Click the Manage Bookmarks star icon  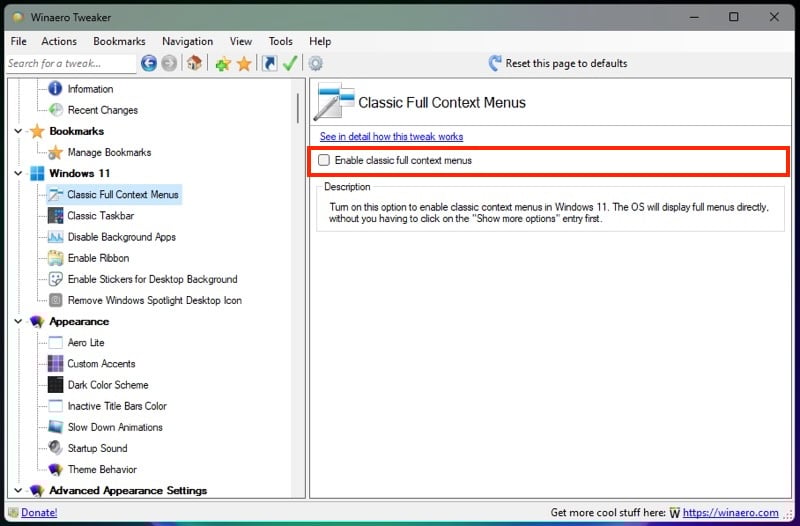[x=55, y=152]
